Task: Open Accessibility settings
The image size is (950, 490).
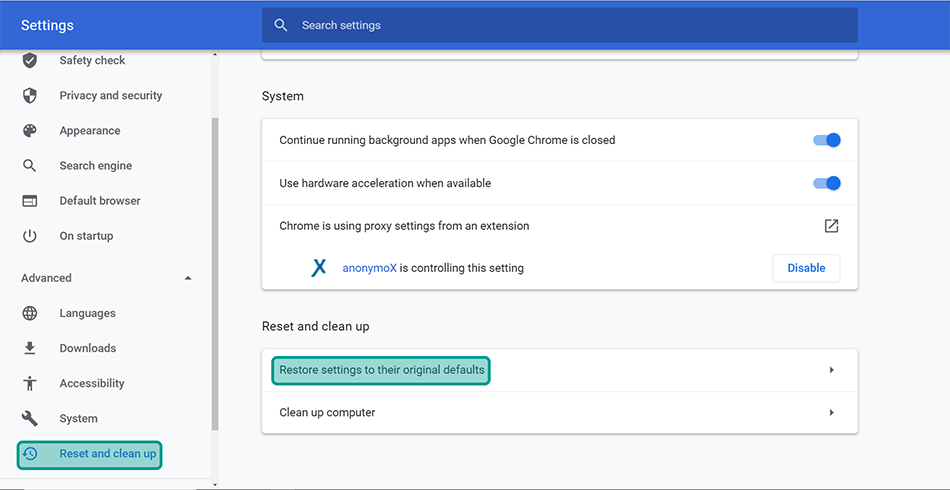Action: click(91, 383)
